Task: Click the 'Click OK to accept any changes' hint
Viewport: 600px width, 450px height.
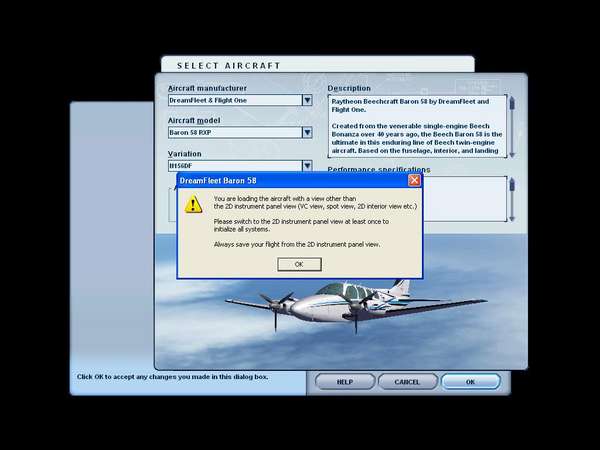Action: (172, 377)
